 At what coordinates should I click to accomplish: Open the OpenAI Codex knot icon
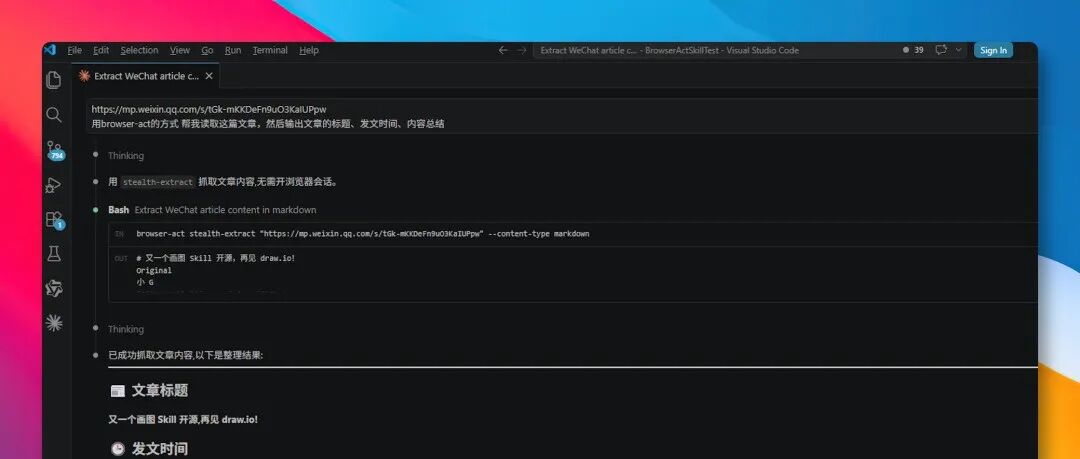click(x=54, y=288)
